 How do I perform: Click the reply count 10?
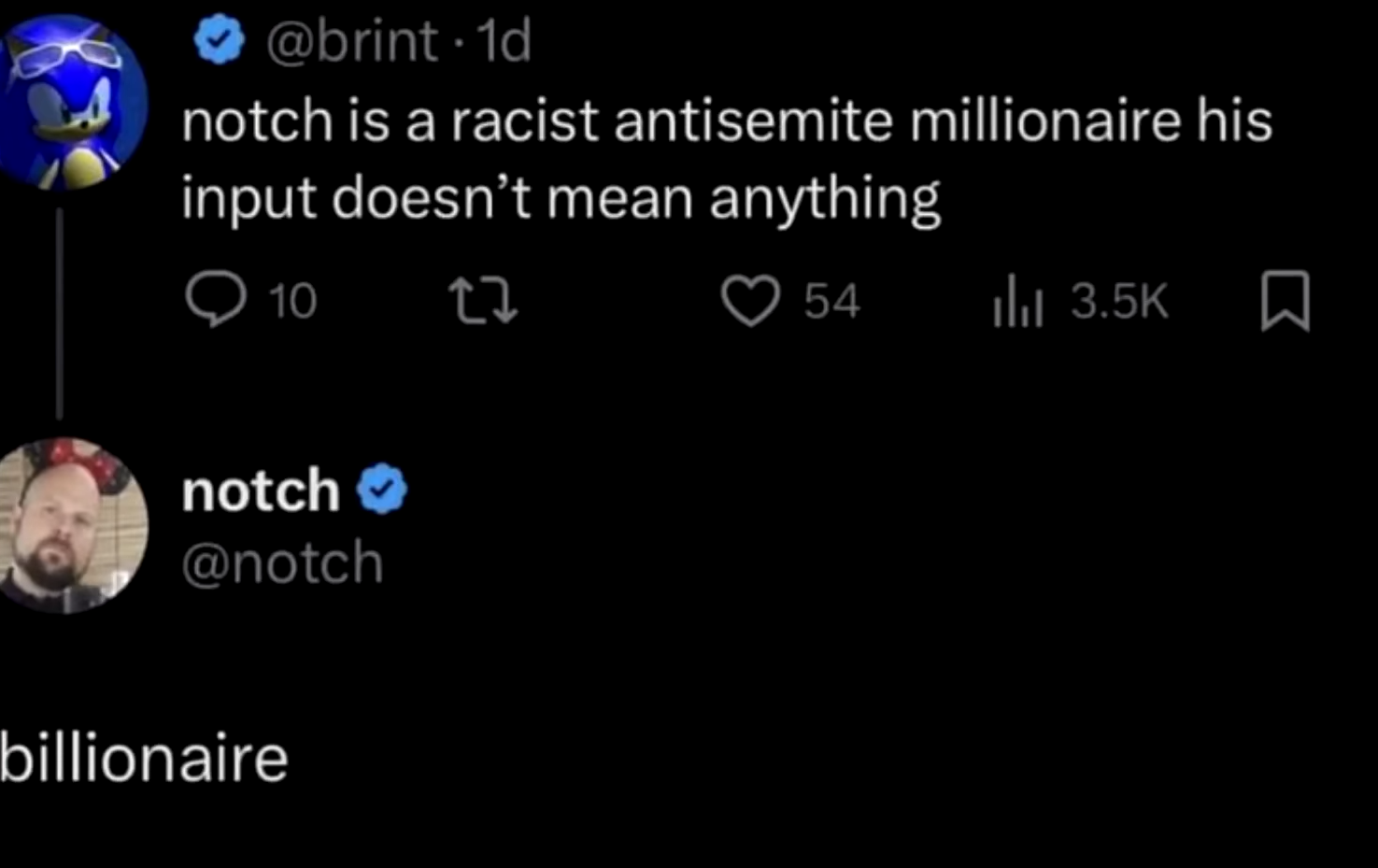(292, 302)
